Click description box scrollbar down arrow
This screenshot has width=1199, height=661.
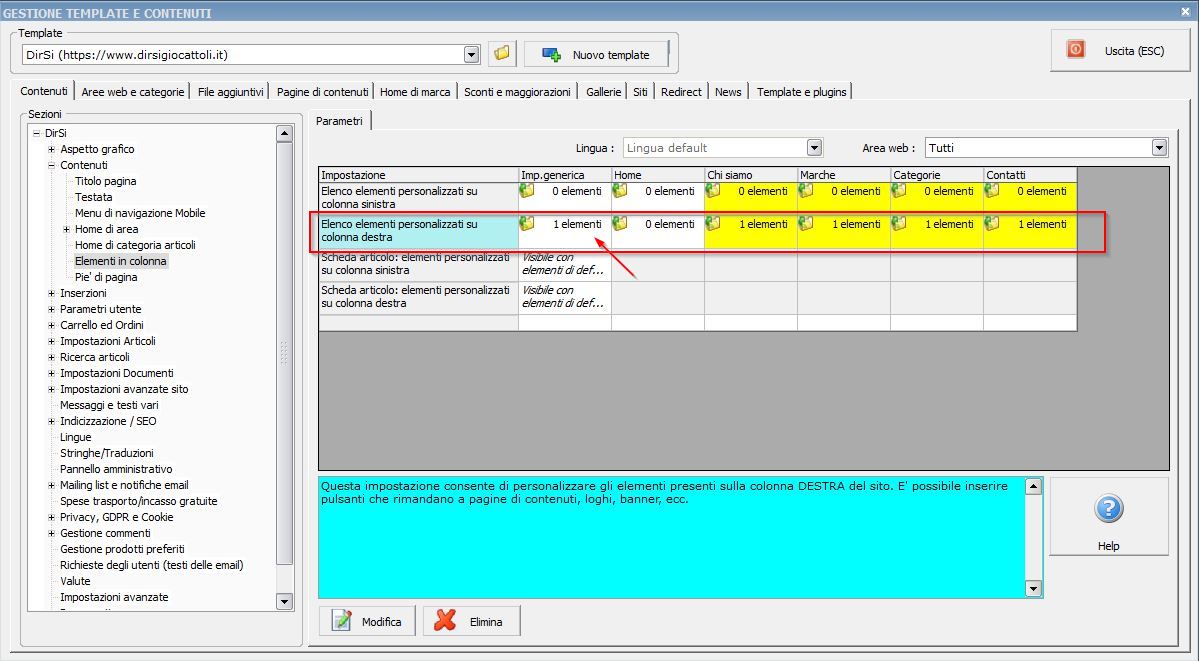click(1034, 589)
